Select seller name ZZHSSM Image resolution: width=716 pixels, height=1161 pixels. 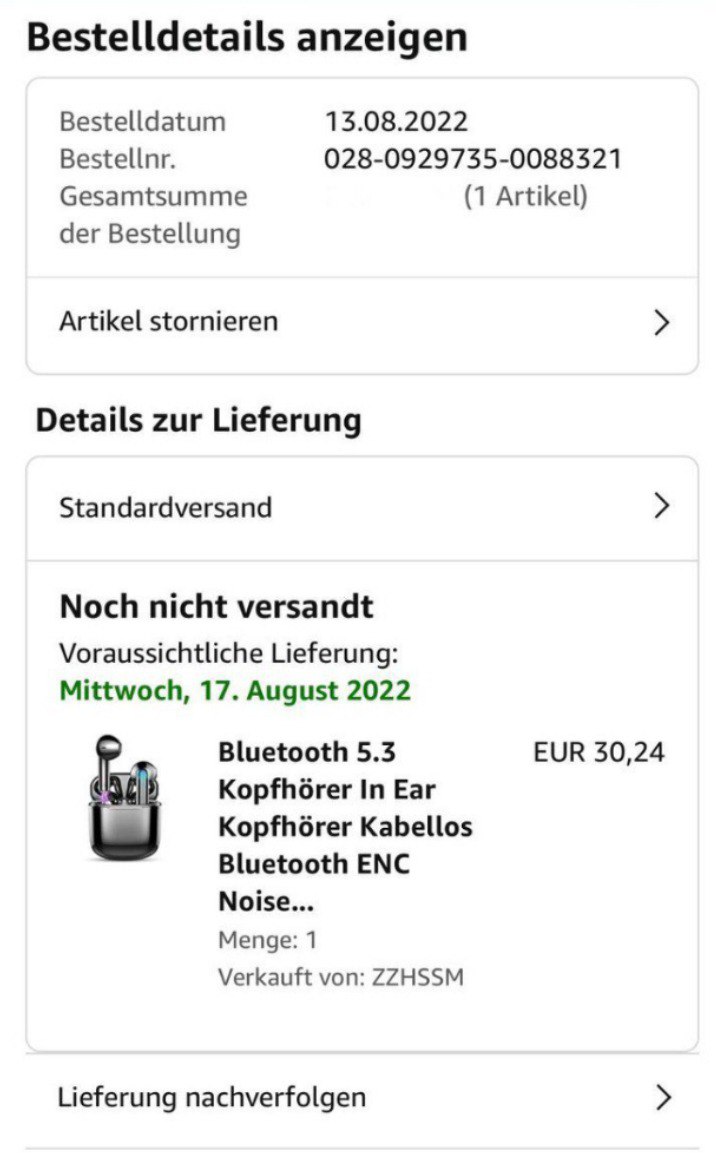(x=418, y=977)
